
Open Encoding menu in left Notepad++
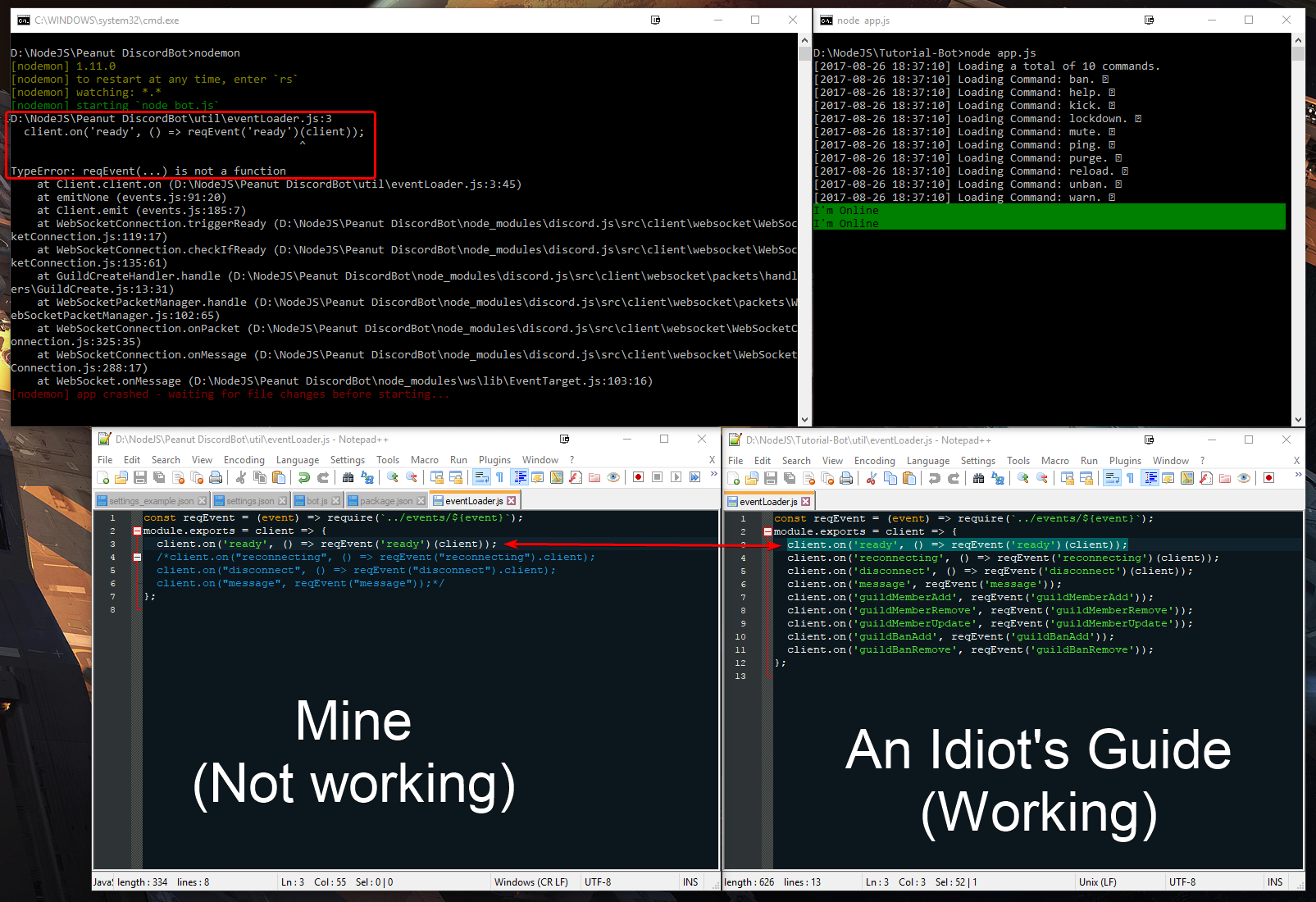(244, 460)
